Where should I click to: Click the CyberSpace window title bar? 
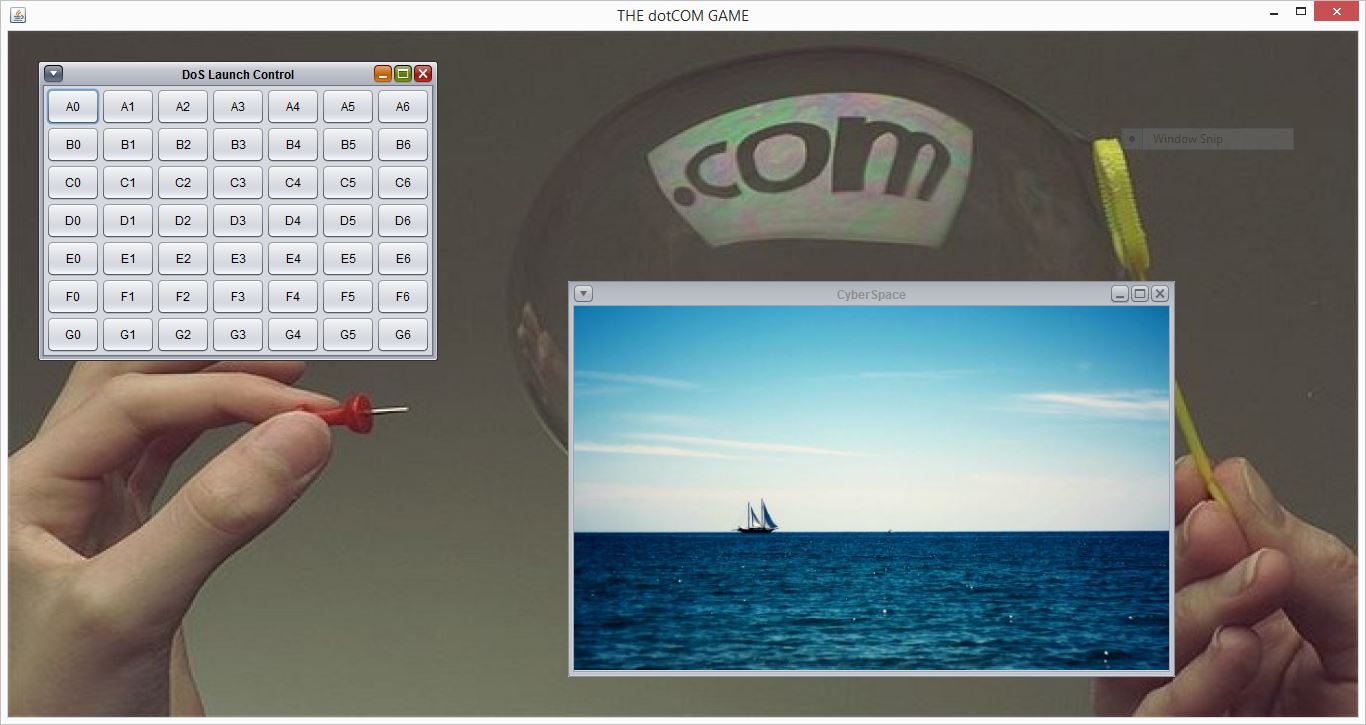(x=870, y=294)
